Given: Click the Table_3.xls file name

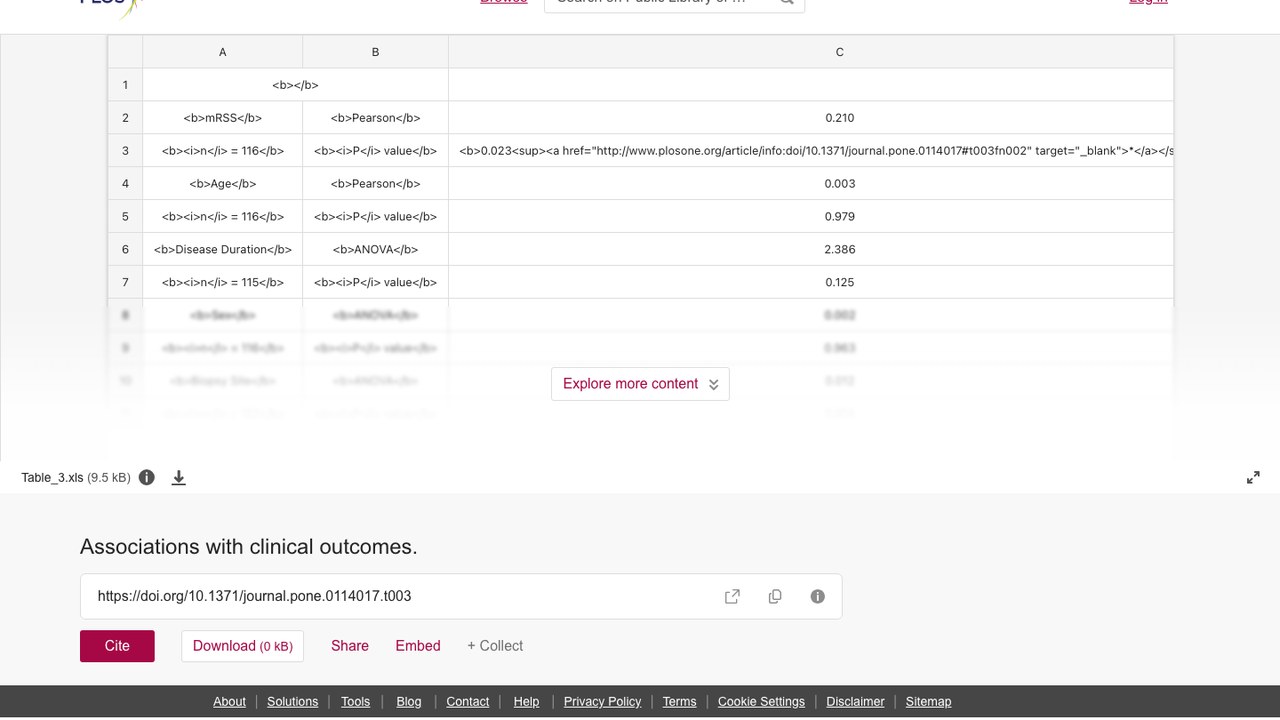Looking at the screenshot, I should click(52, 477).
